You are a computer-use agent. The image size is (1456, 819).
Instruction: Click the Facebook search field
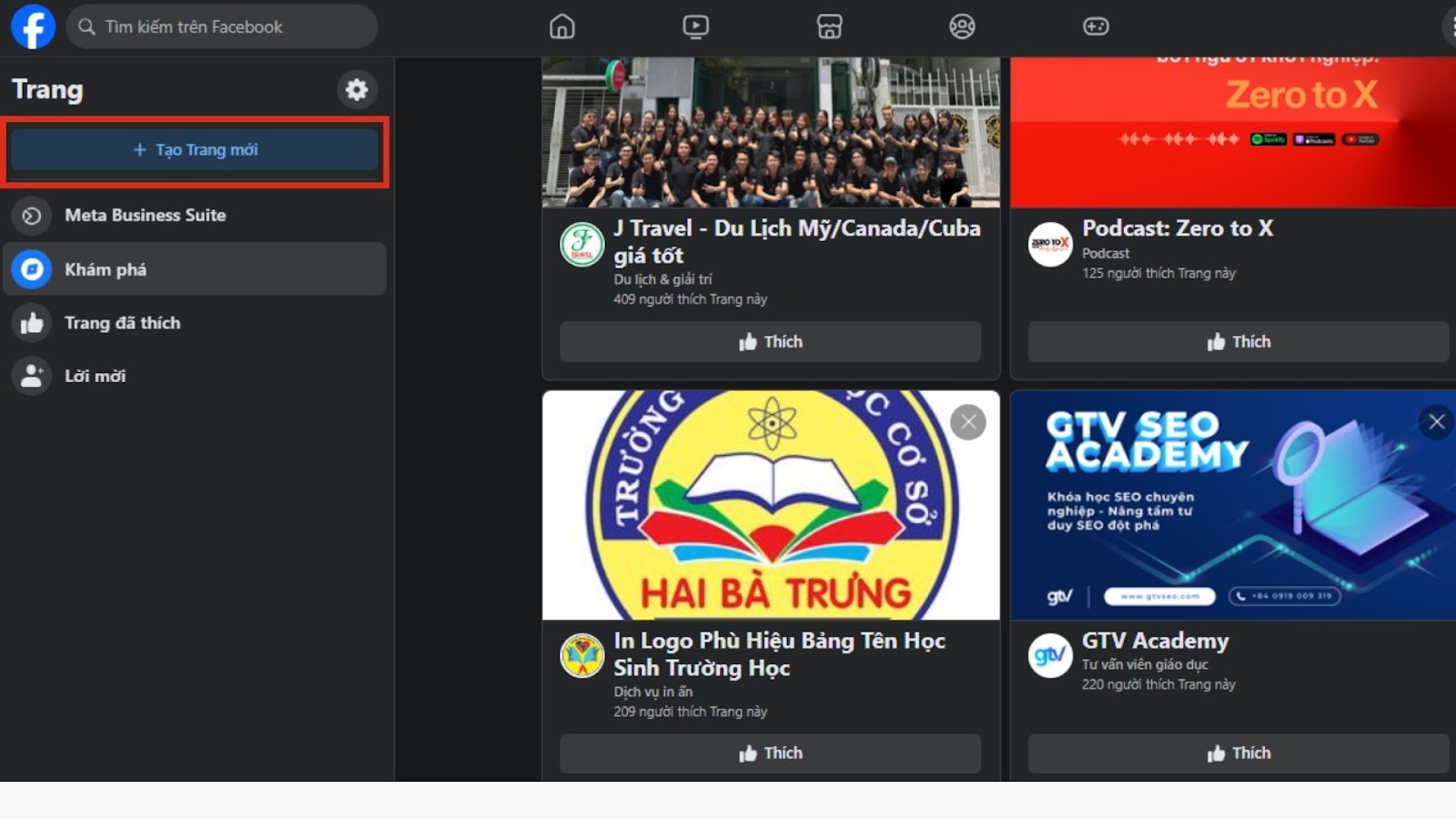(x=221, y=26)
